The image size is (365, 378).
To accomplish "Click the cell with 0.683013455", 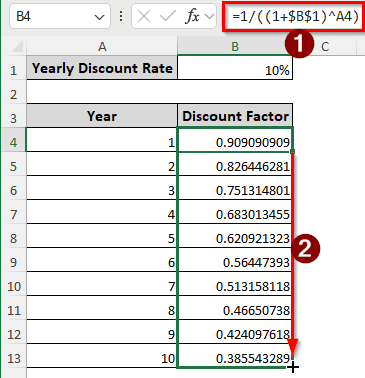I will click(235, 212).
